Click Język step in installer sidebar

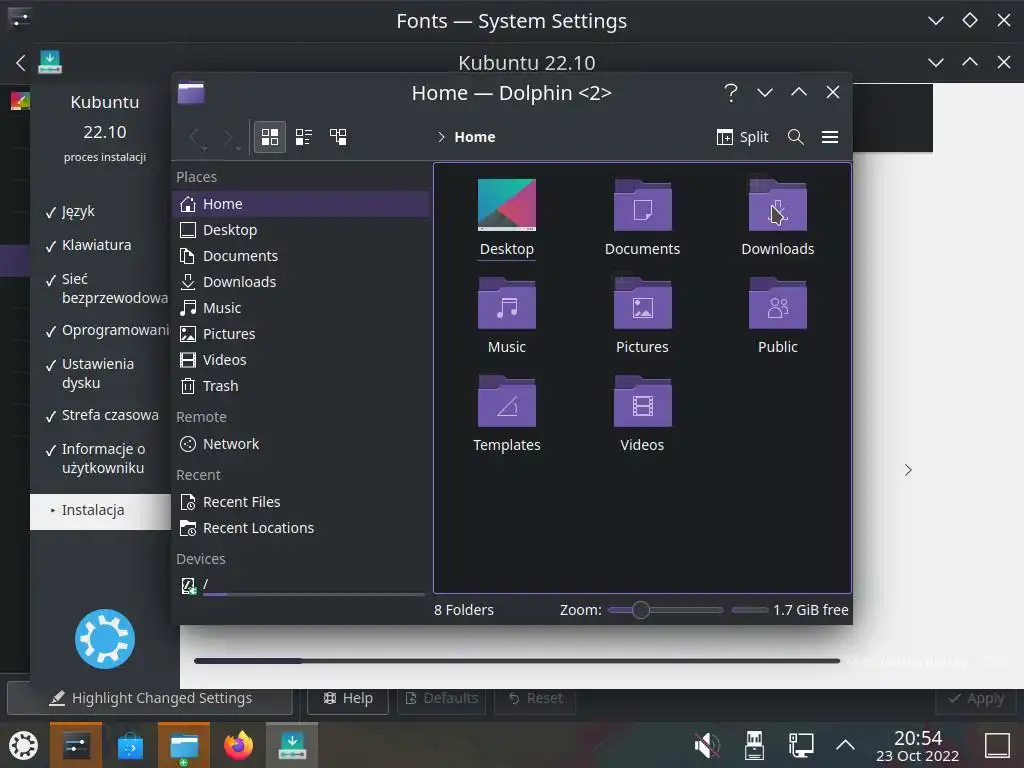(78, 212)
